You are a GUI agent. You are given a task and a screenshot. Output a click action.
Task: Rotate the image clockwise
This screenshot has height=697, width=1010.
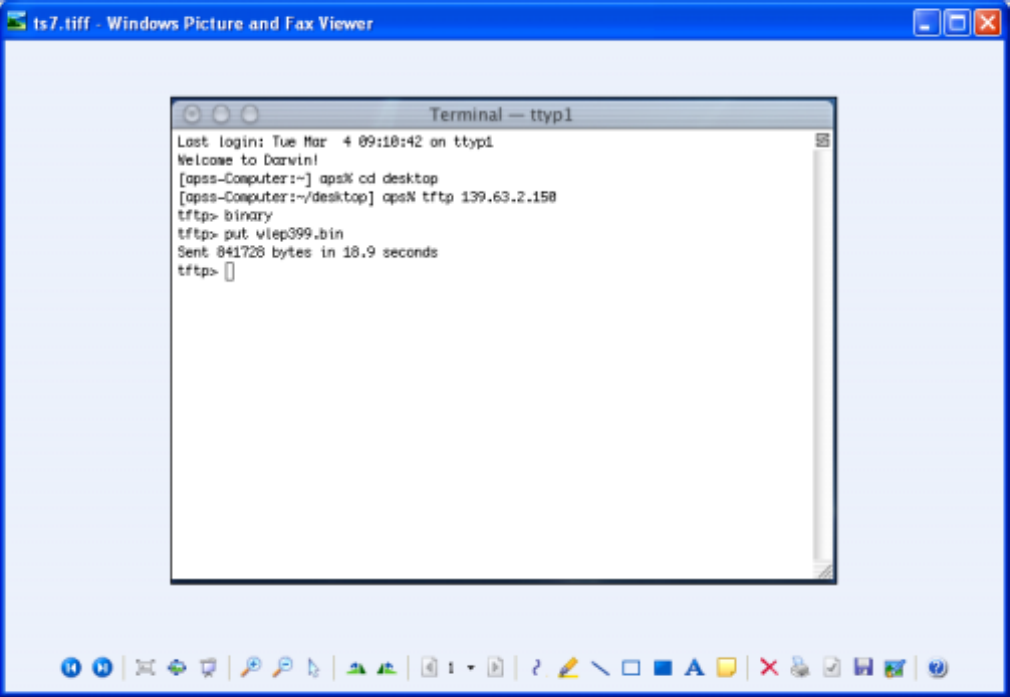(356, 668)
